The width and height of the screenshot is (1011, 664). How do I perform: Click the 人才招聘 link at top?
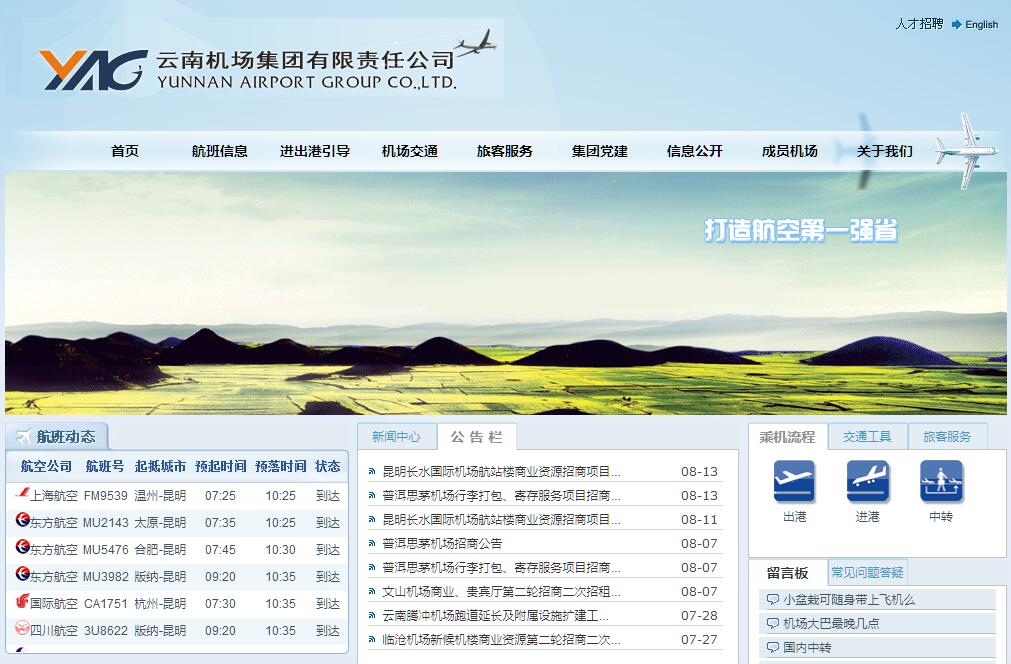918,24
